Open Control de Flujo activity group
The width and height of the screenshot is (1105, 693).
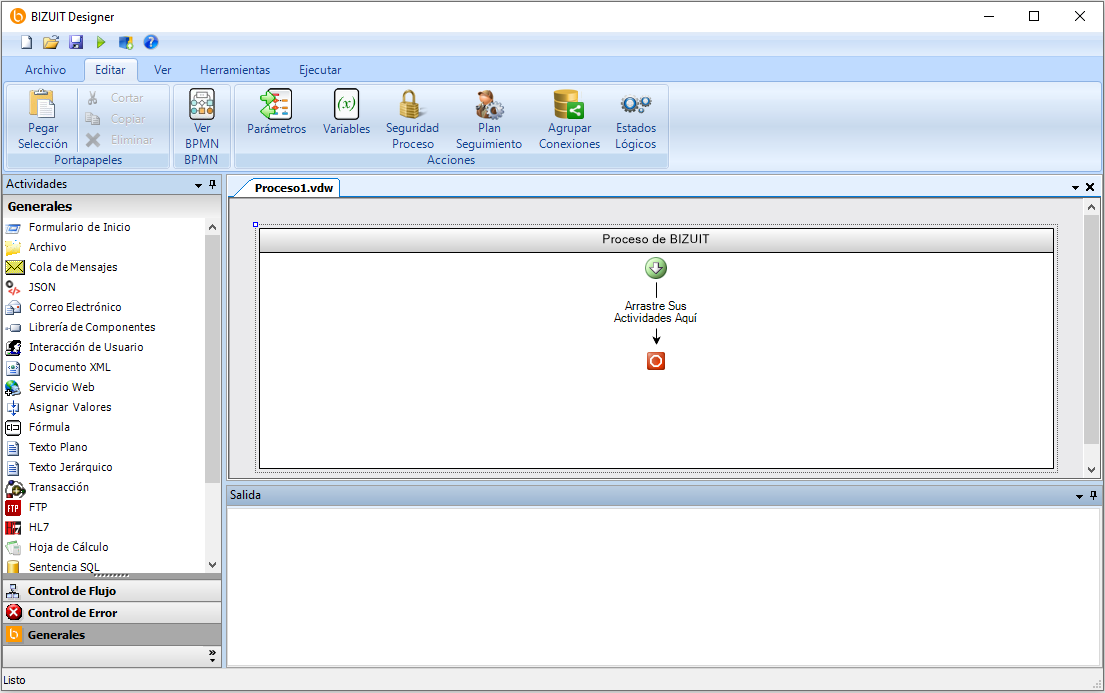click(112, 591)
